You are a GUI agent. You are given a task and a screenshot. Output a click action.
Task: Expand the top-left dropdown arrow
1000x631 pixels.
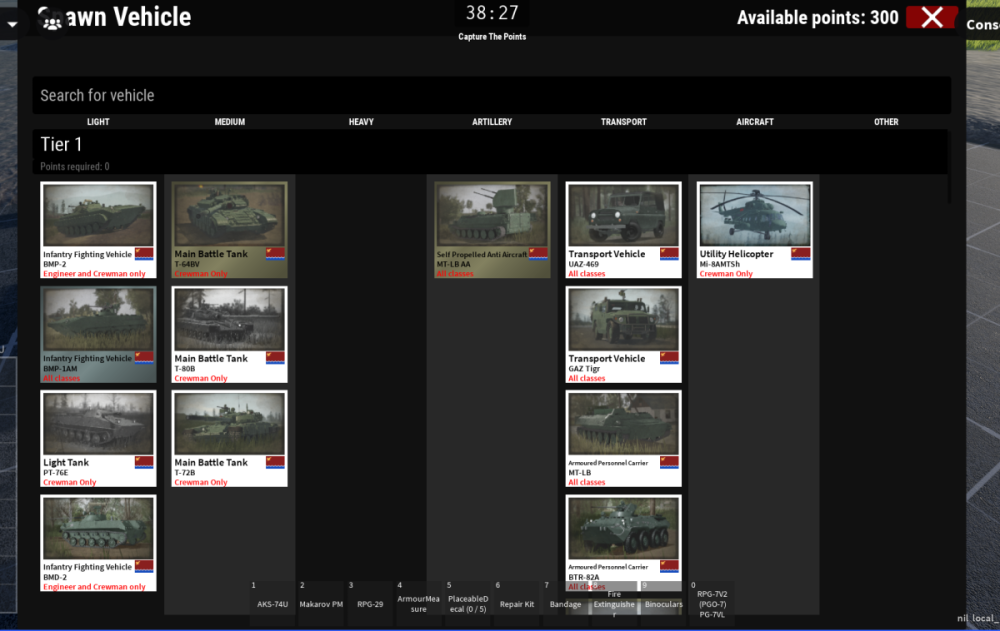tap(12, 24)
